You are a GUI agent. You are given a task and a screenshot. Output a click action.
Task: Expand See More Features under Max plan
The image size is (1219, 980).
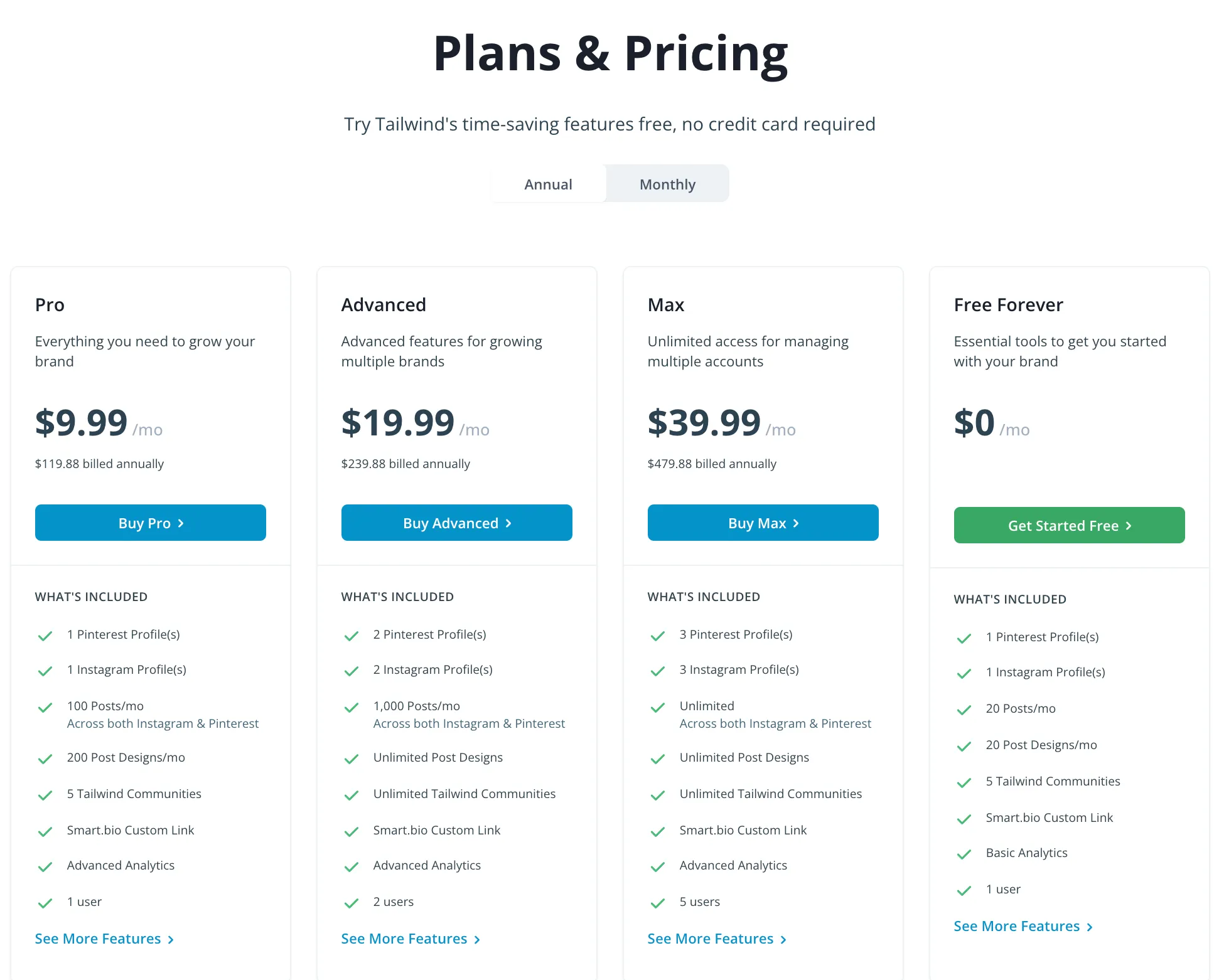pos(717,939)
